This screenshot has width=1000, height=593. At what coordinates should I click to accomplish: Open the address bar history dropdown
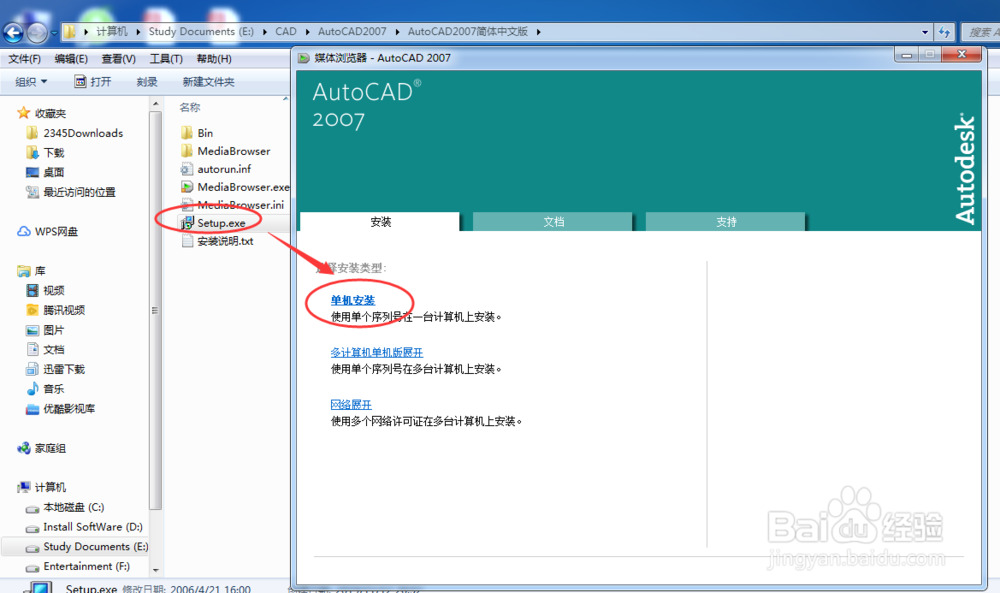coord(925,32)
